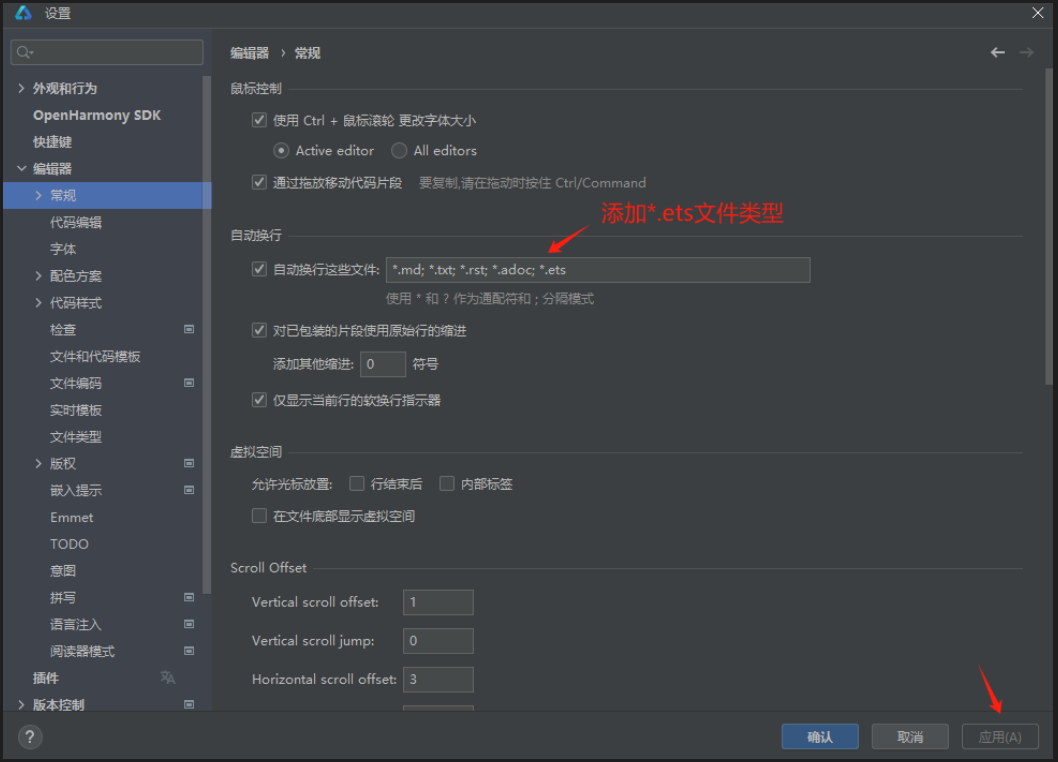1058x762 pixels.
Task: Click the 添加其他缩进 number field
Action: [x=383, y=364]
